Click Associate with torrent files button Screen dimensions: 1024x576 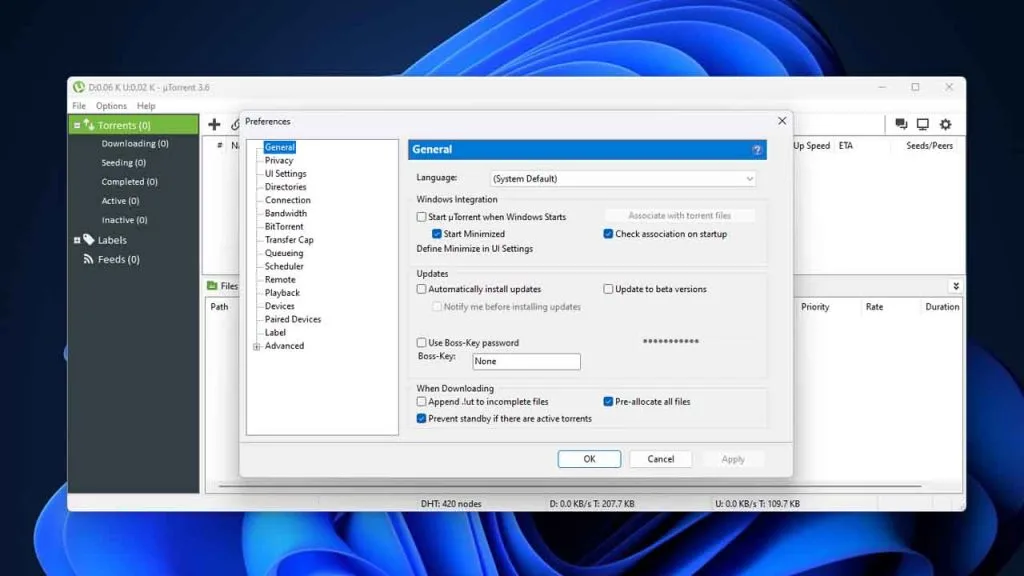coord(679,216)
